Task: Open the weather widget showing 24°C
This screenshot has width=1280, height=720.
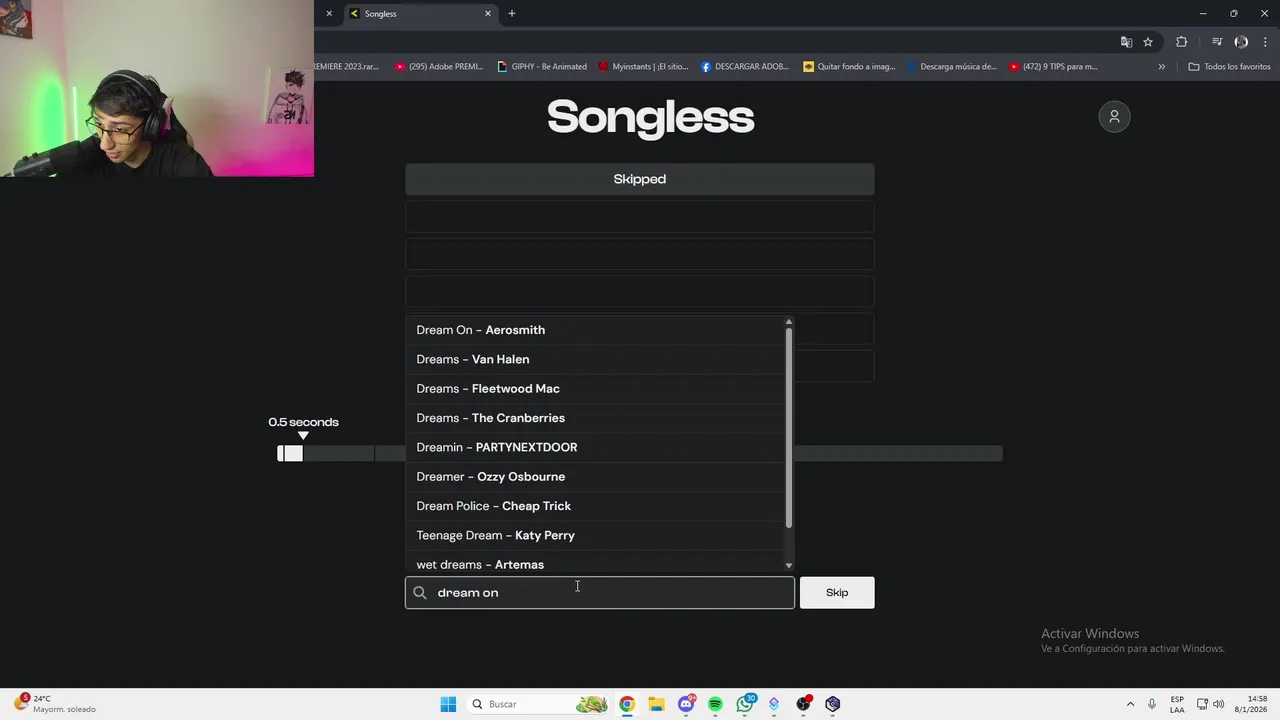Action: coord(57,704)
